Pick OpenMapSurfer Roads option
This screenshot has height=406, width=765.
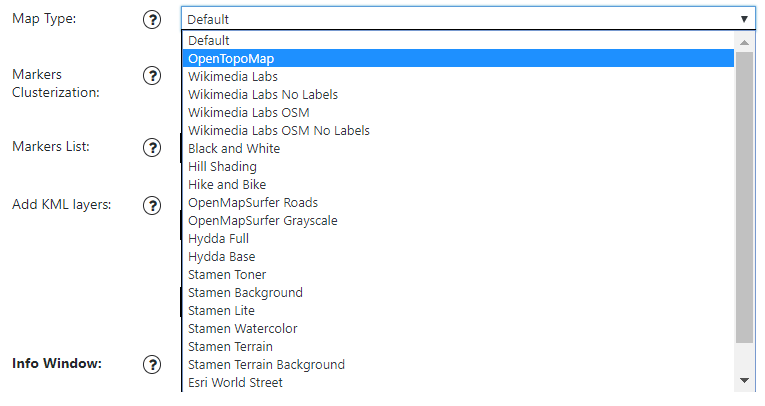[458, 203]
